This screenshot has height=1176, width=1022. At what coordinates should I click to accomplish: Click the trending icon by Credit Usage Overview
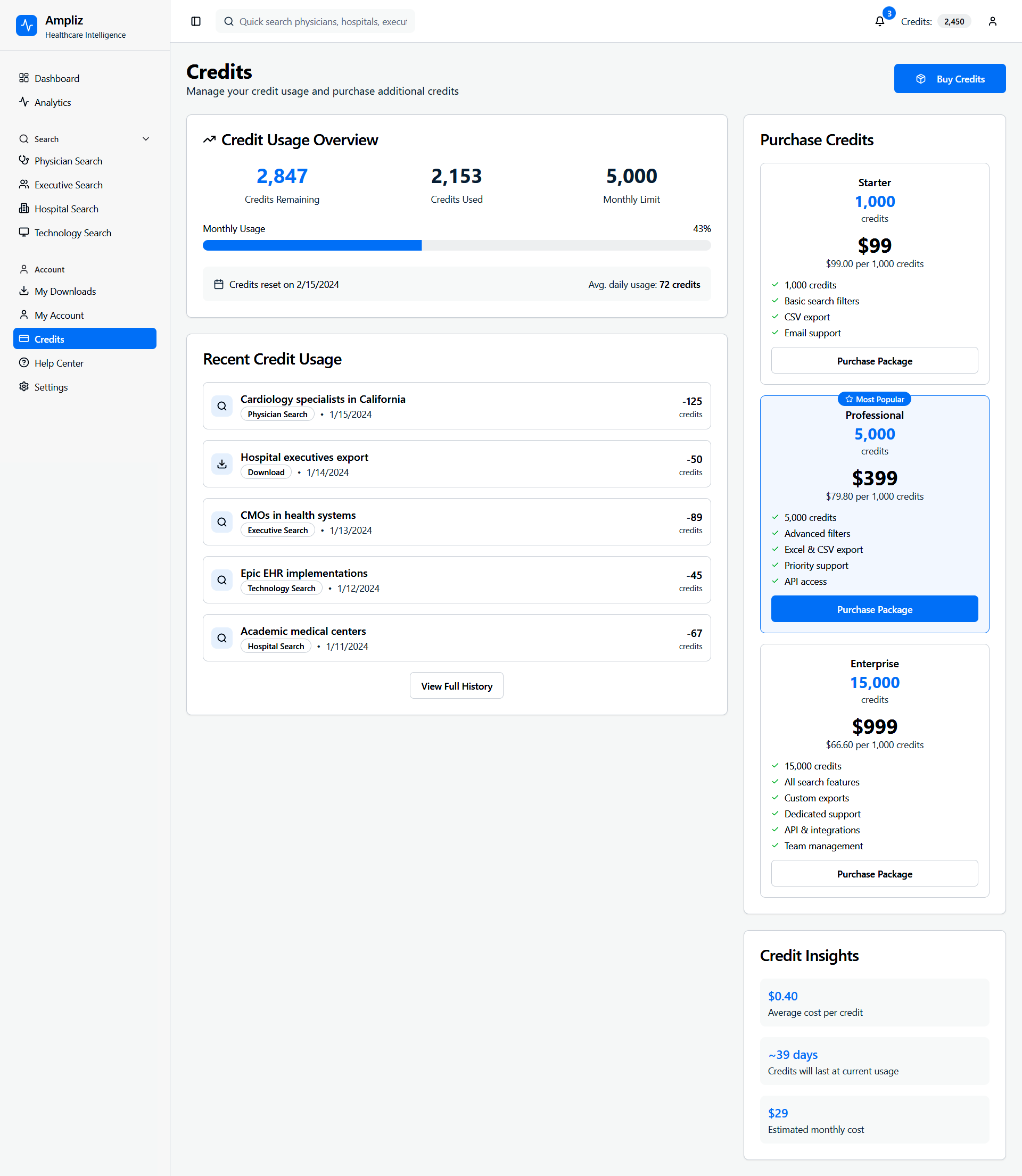(209, 139)
